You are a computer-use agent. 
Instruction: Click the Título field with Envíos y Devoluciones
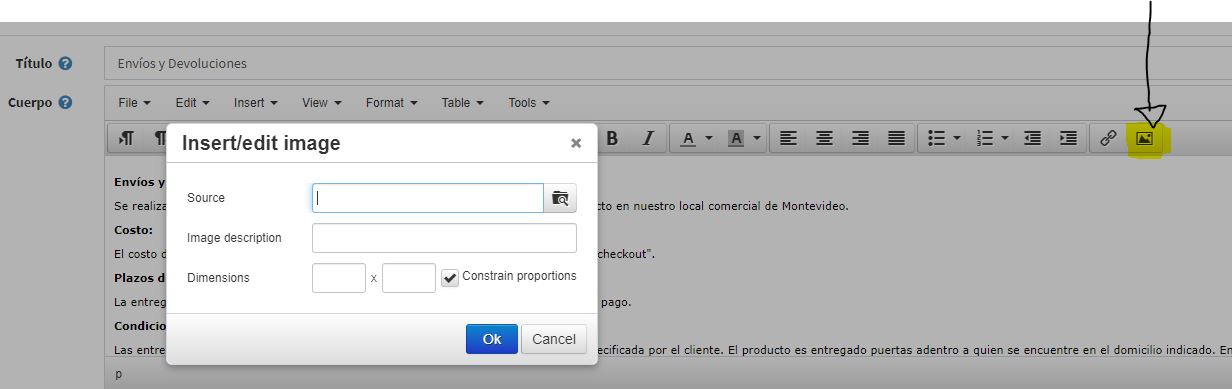[668, 63]
